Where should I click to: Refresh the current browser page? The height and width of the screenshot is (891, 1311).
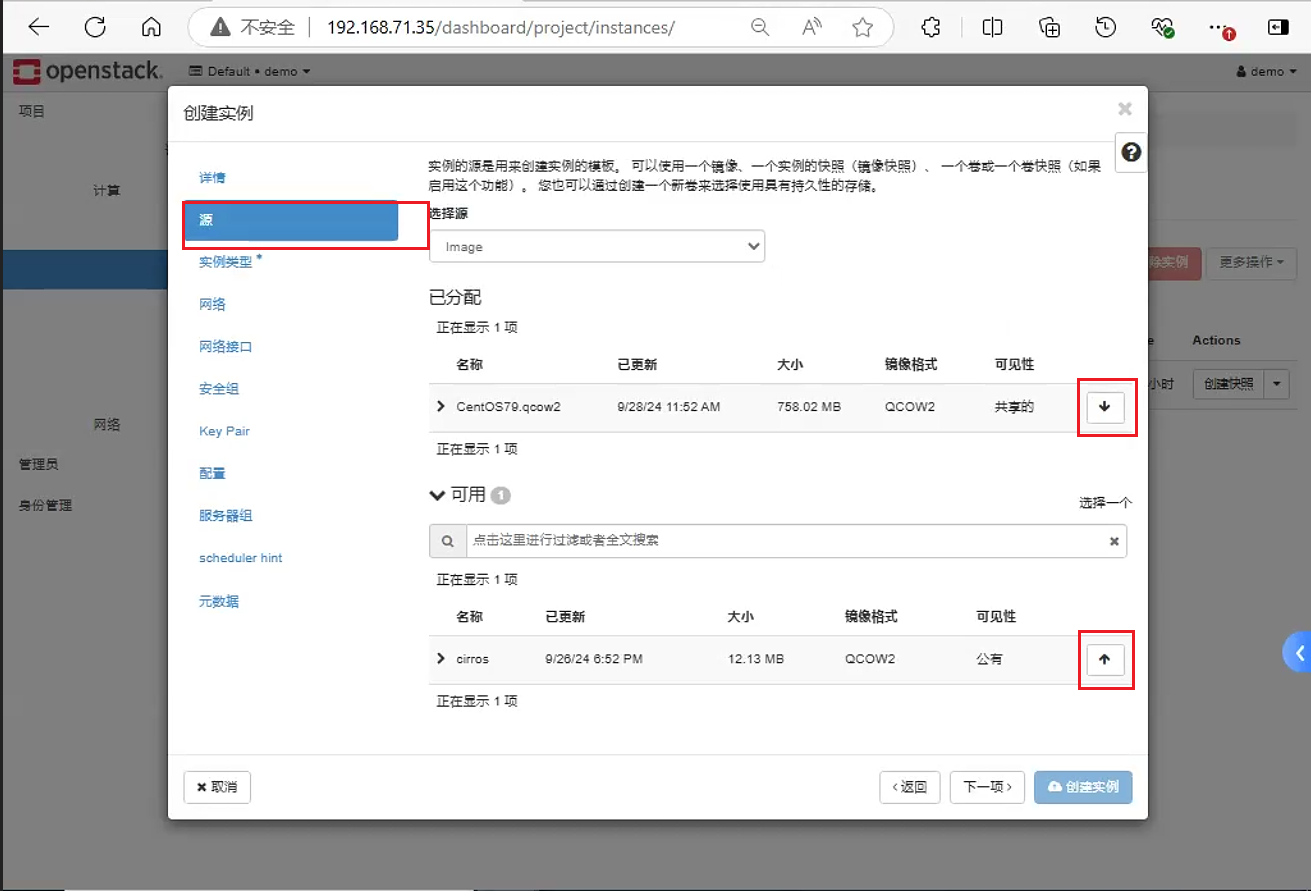point(95,27)
